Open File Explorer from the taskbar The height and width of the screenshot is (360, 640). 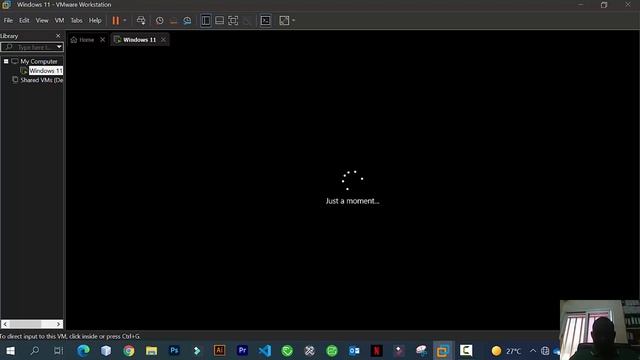pos(151,351)
